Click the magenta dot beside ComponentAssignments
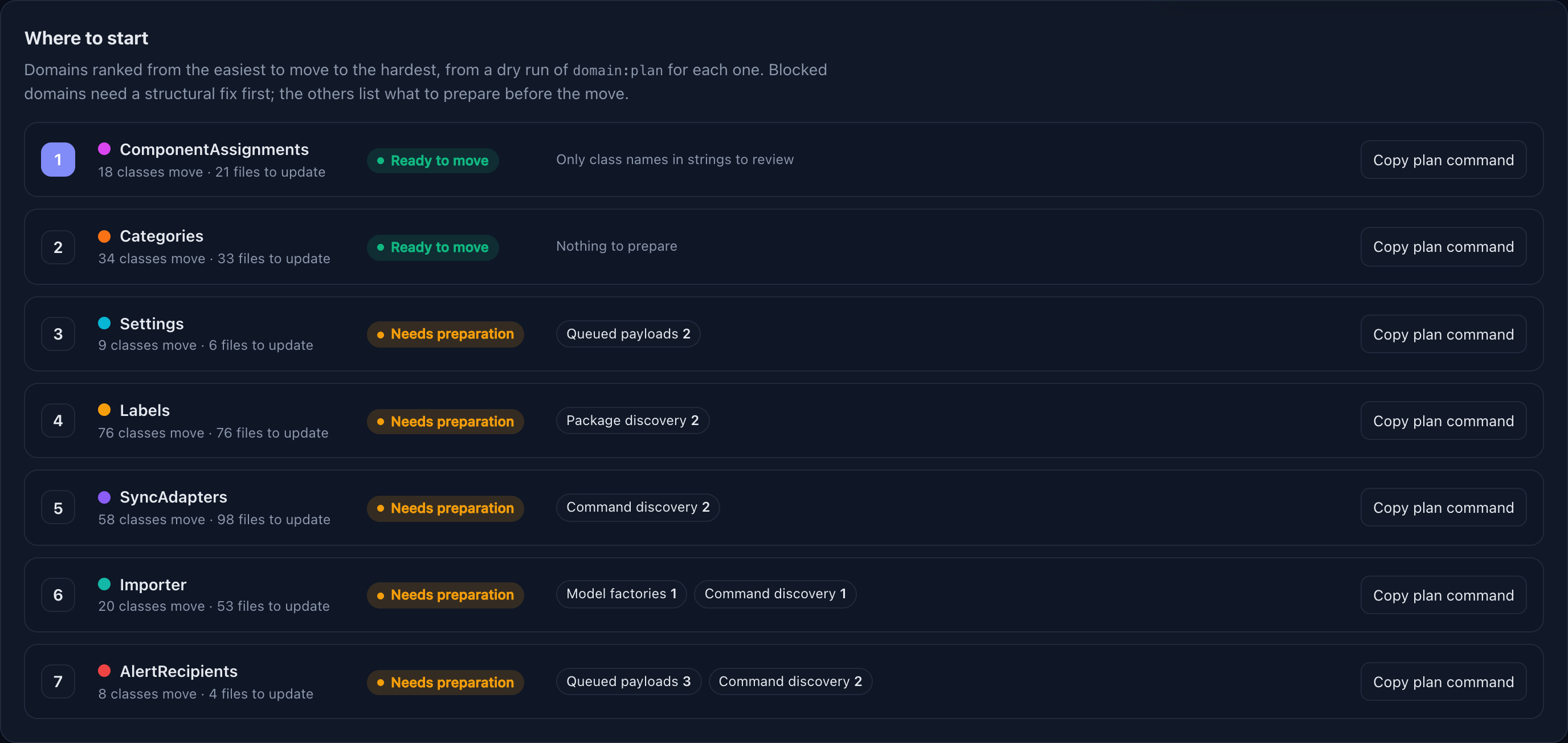This screenshot has height=743, width=1568. click(104, 149)
